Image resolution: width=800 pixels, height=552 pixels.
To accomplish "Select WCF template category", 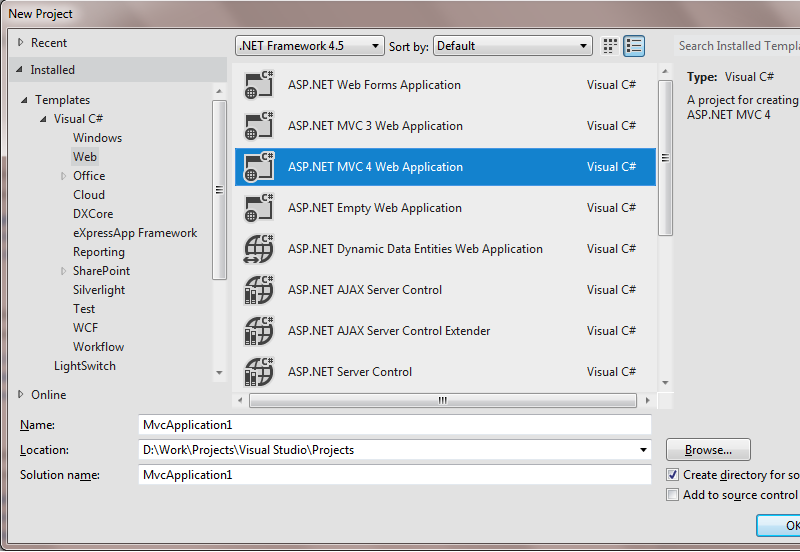I will tap(85, 328).
